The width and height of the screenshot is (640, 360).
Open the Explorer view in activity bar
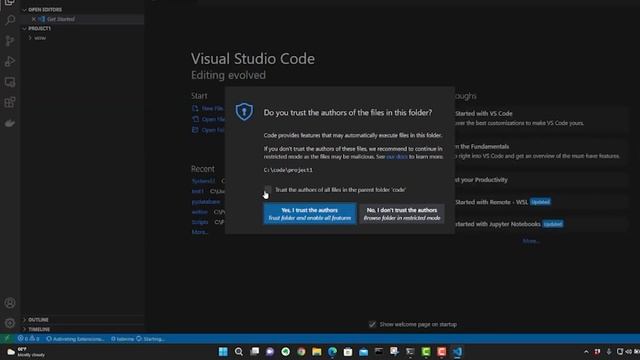pos(10,2)
